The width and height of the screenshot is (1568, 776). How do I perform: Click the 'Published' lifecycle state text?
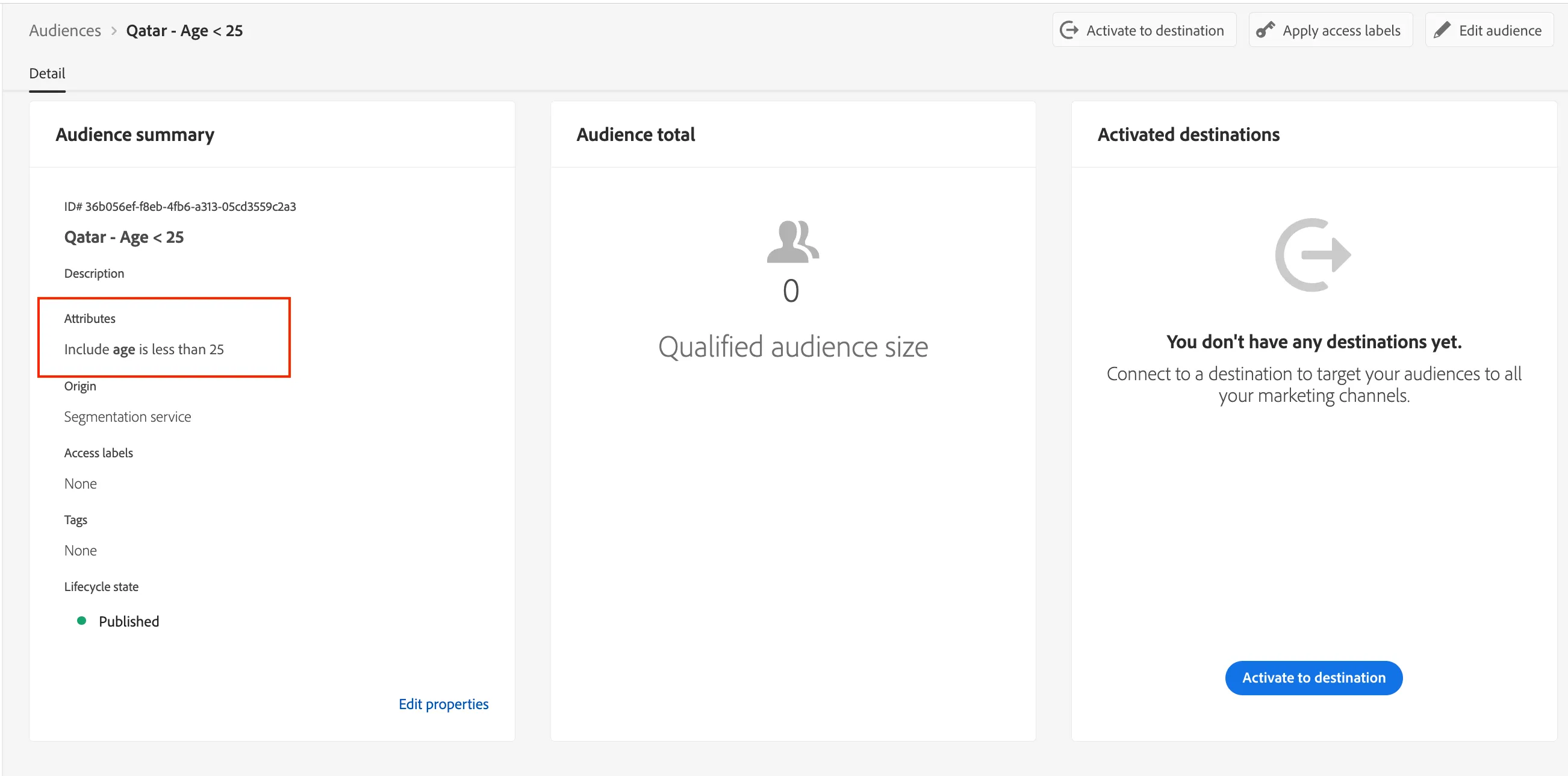click(x=128, y=621)
